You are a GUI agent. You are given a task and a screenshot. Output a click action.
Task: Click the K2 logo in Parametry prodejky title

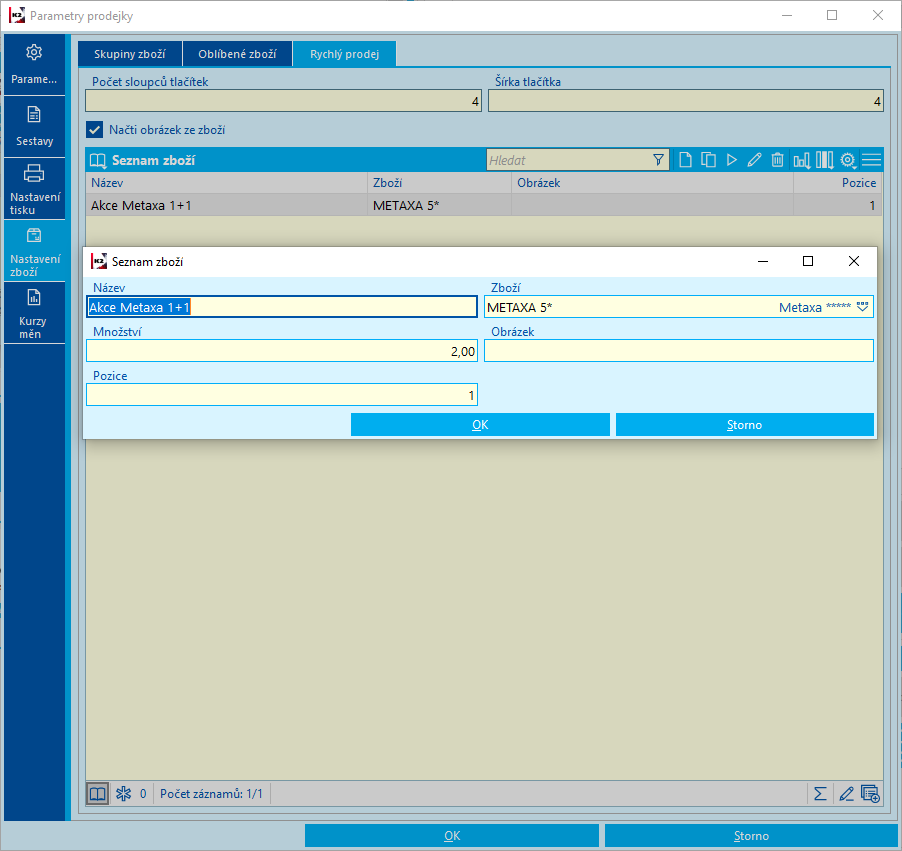coord(17,16)
